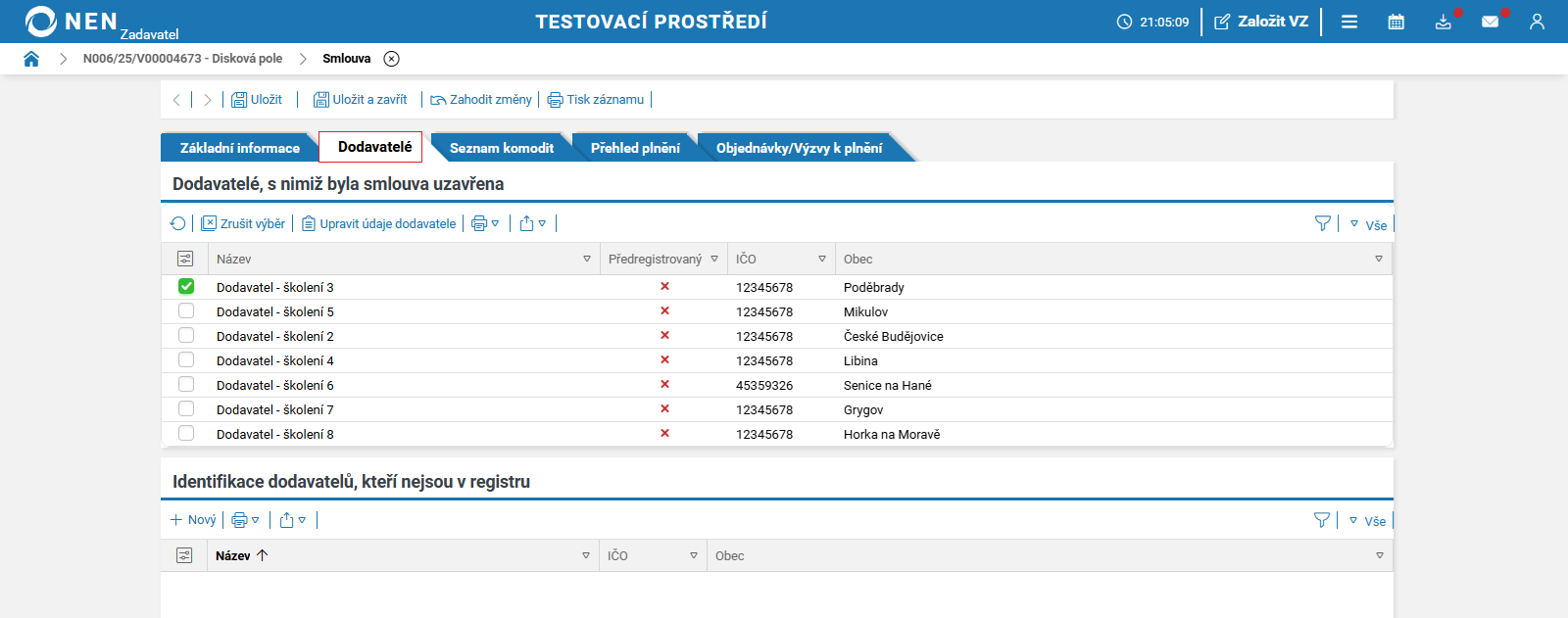Viewport: 1568px width, 618px height.
Task: Open the user profile icon
Action: coord(1537,22)
